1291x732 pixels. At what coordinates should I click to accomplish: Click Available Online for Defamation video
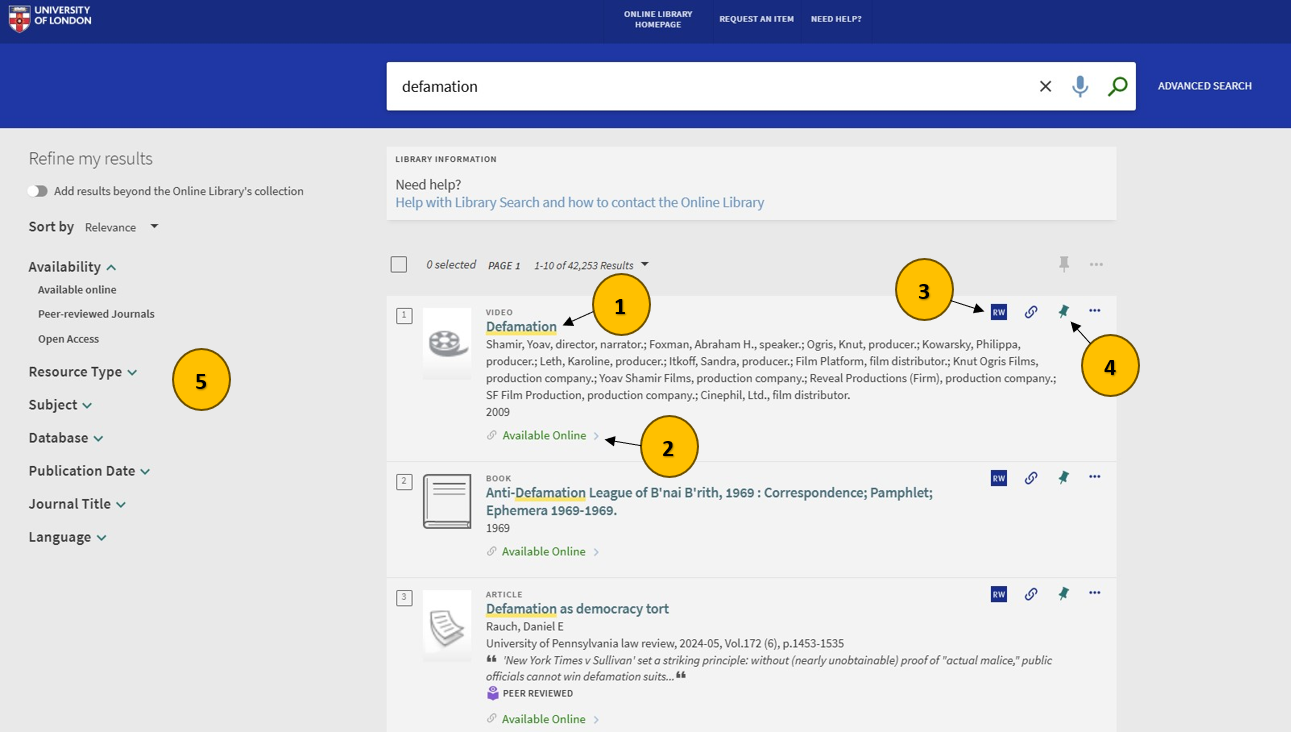pos(544,436)
